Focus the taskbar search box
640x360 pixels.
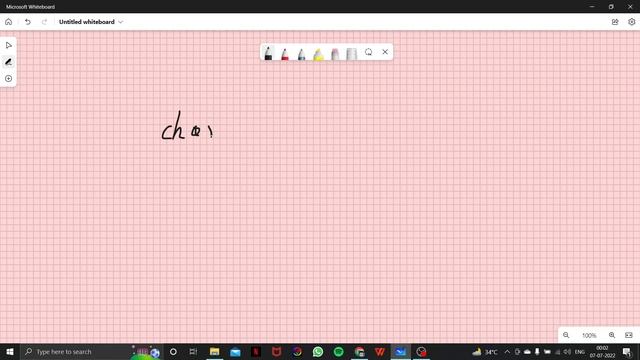click(x=91, y=351)
